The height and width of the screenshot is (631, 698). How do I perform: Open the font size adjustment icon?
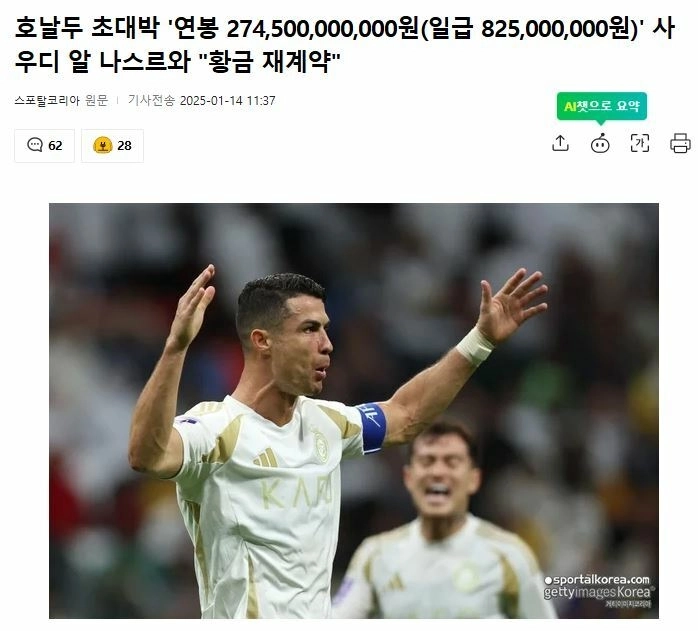(640, 143)
